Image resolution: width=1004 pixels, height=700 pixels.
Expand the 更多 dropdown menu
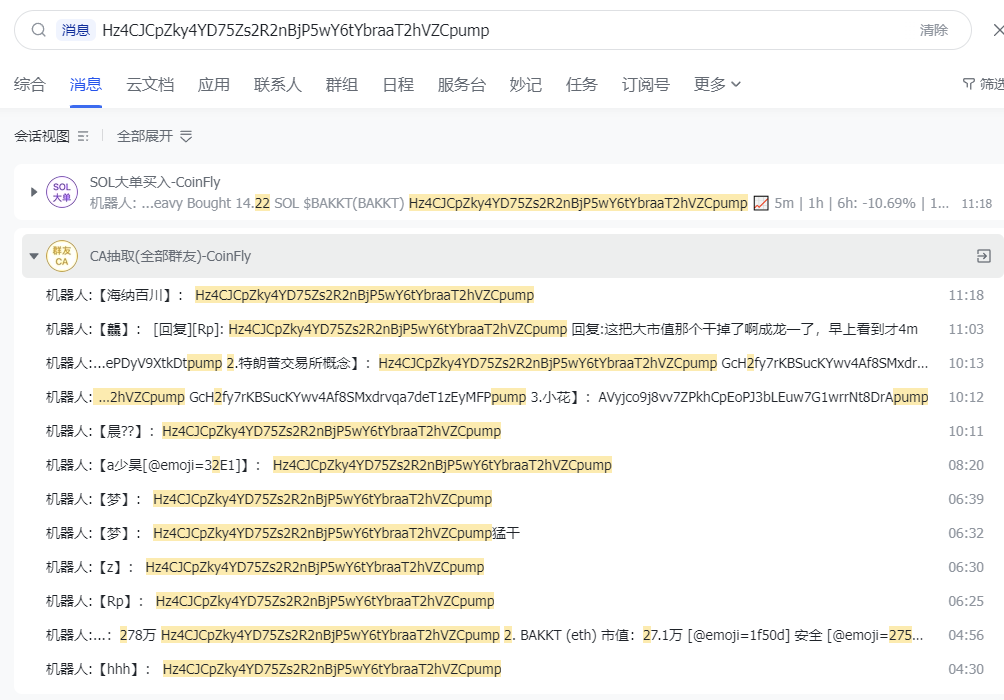pyautogui.click(x=717, y=85)
